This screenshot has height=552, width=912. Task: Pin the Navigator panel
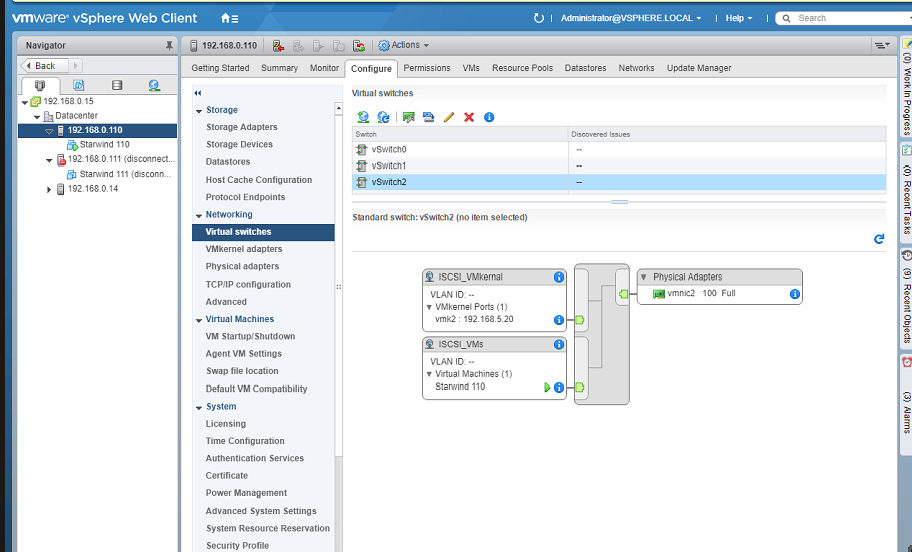click(169, 45)
